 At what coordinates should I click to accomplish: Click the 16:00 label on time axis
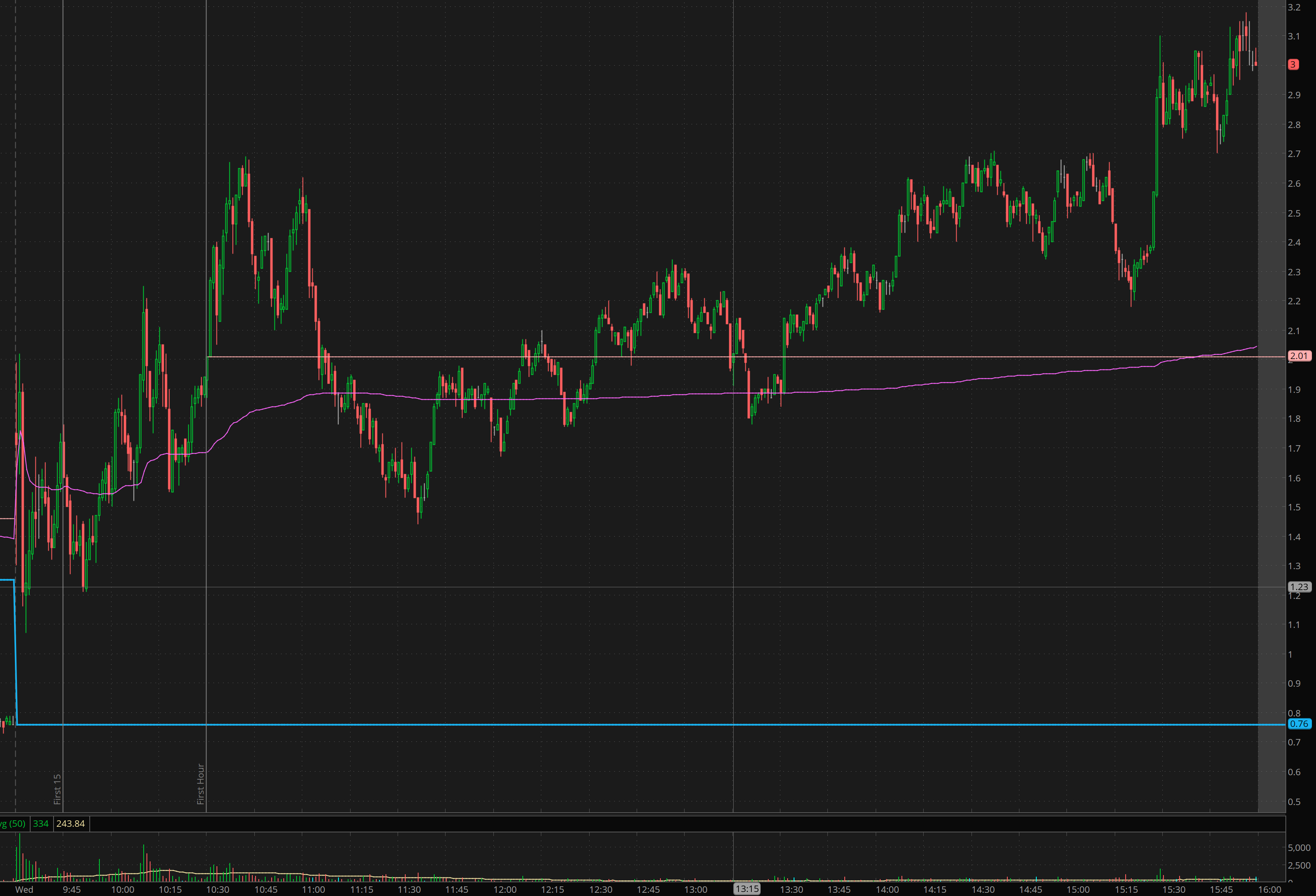click(1269, 889)
